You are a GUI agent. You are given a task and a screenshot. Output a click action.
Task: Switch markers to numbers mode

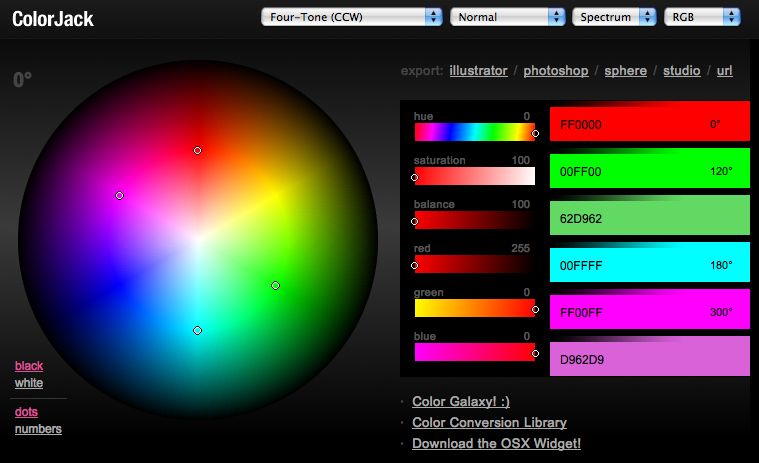(x=38, y=429)
